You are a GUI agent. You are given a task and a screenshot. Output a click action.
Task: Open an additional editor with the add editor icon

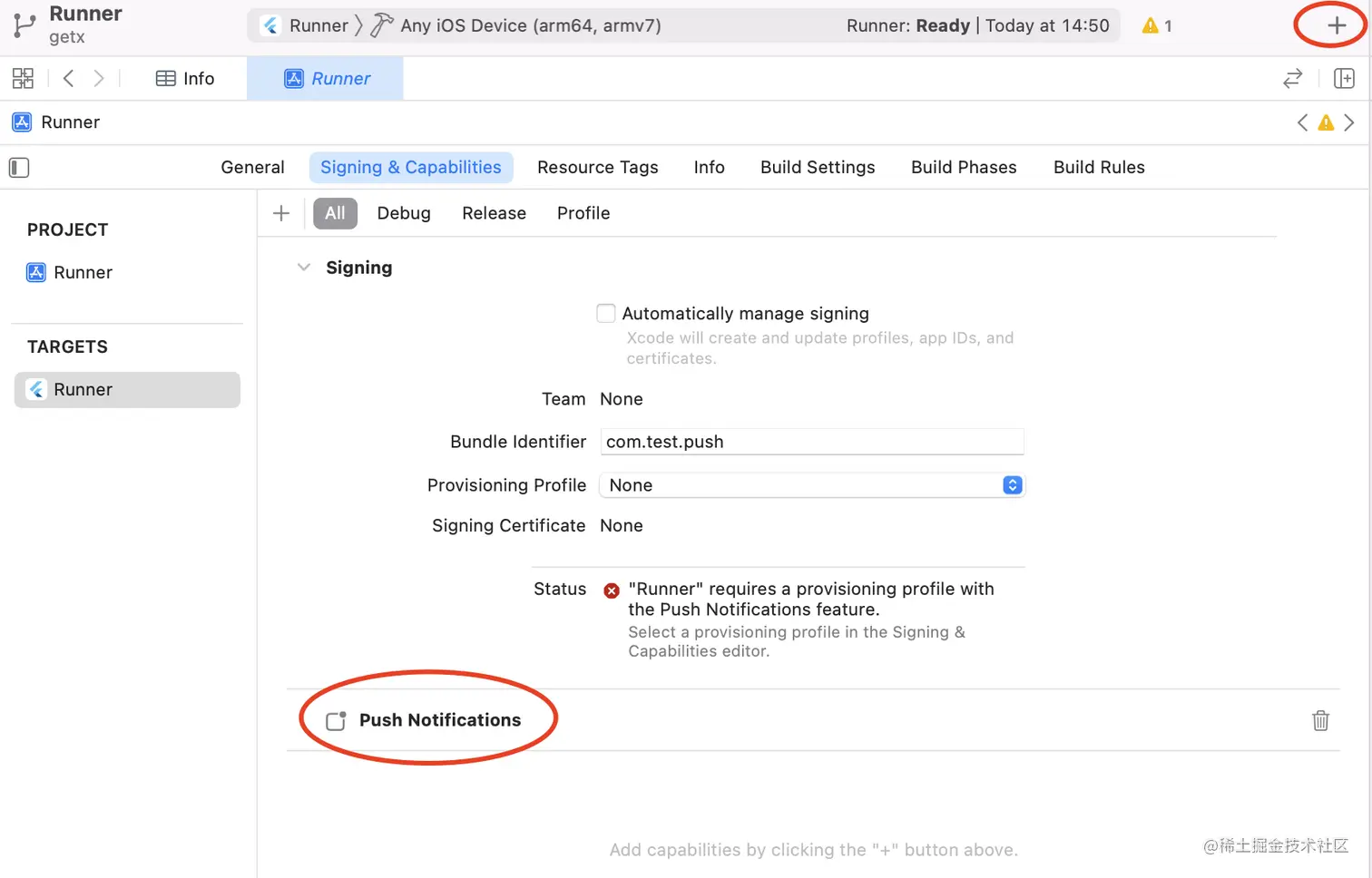pos(1344,78)
